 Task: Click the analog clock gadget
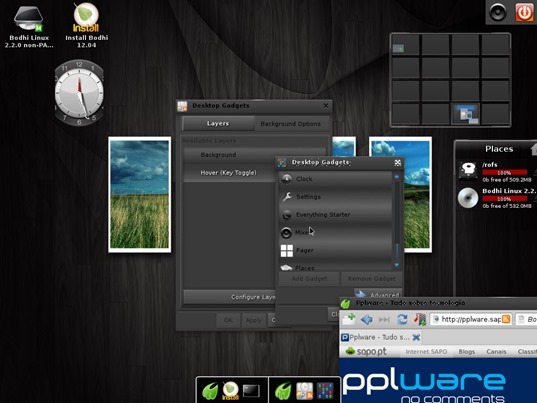coord(79,92)
